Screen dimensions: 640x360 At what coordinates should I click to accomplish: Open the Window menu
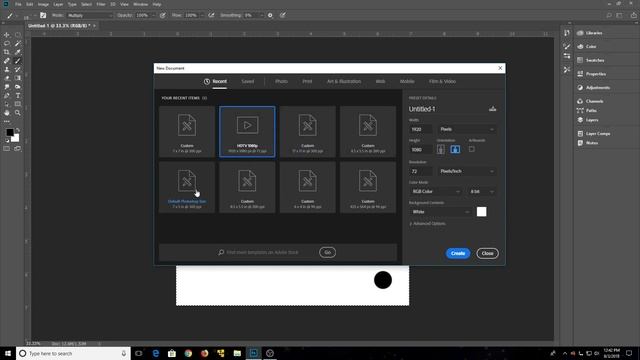click(140, 4)
